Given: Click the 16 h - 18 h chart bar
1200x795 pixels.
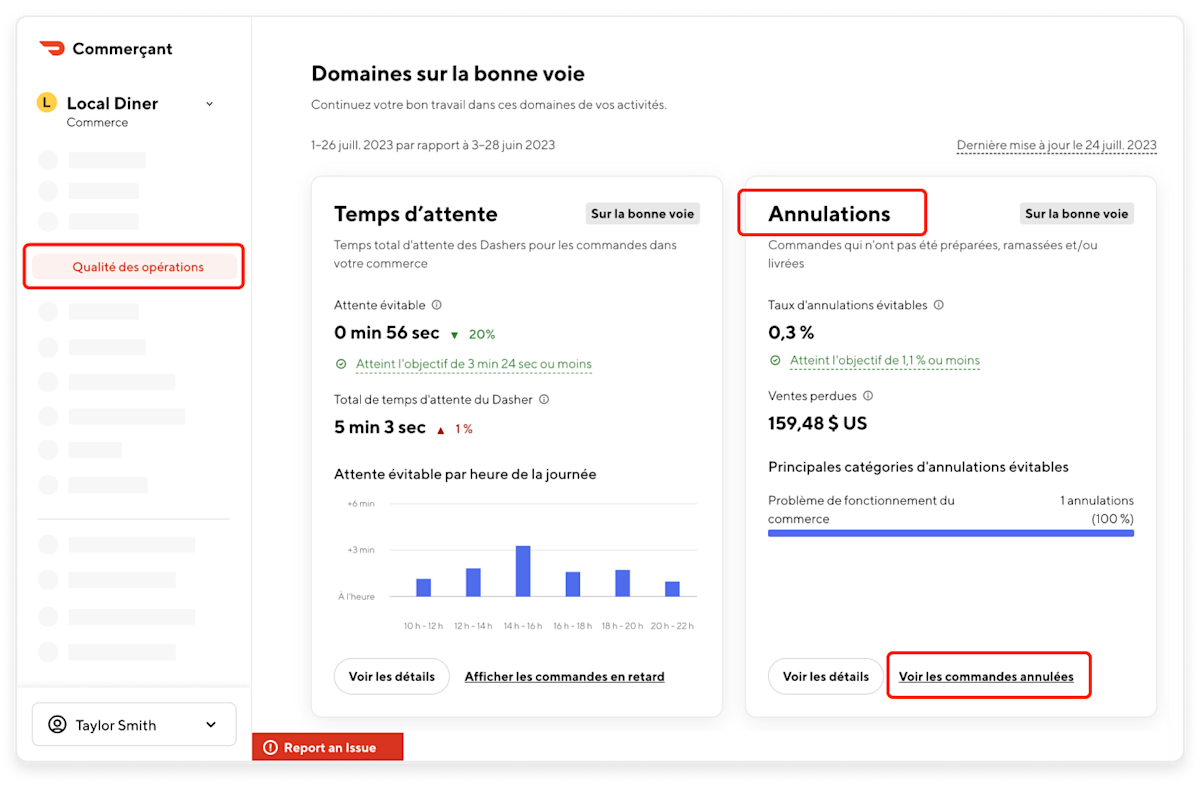Looking at the screenshot, I should pos(572,584).
